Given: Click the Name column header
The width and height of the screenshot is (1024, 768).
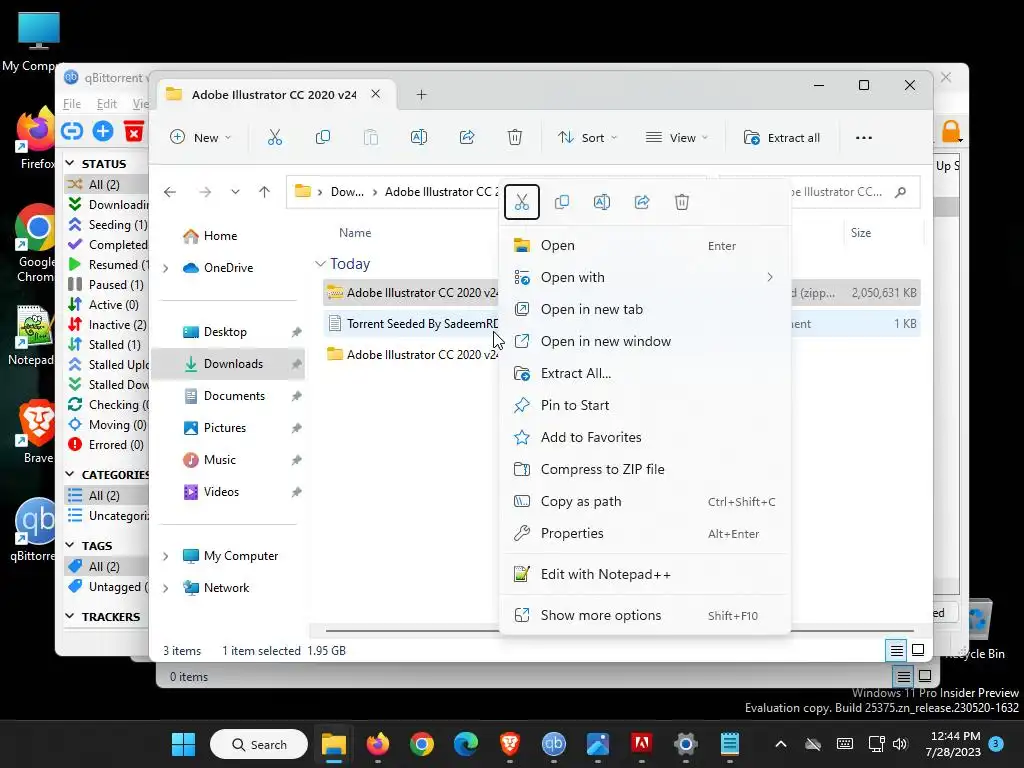Looking at the screenshot, I should [355, 233].
